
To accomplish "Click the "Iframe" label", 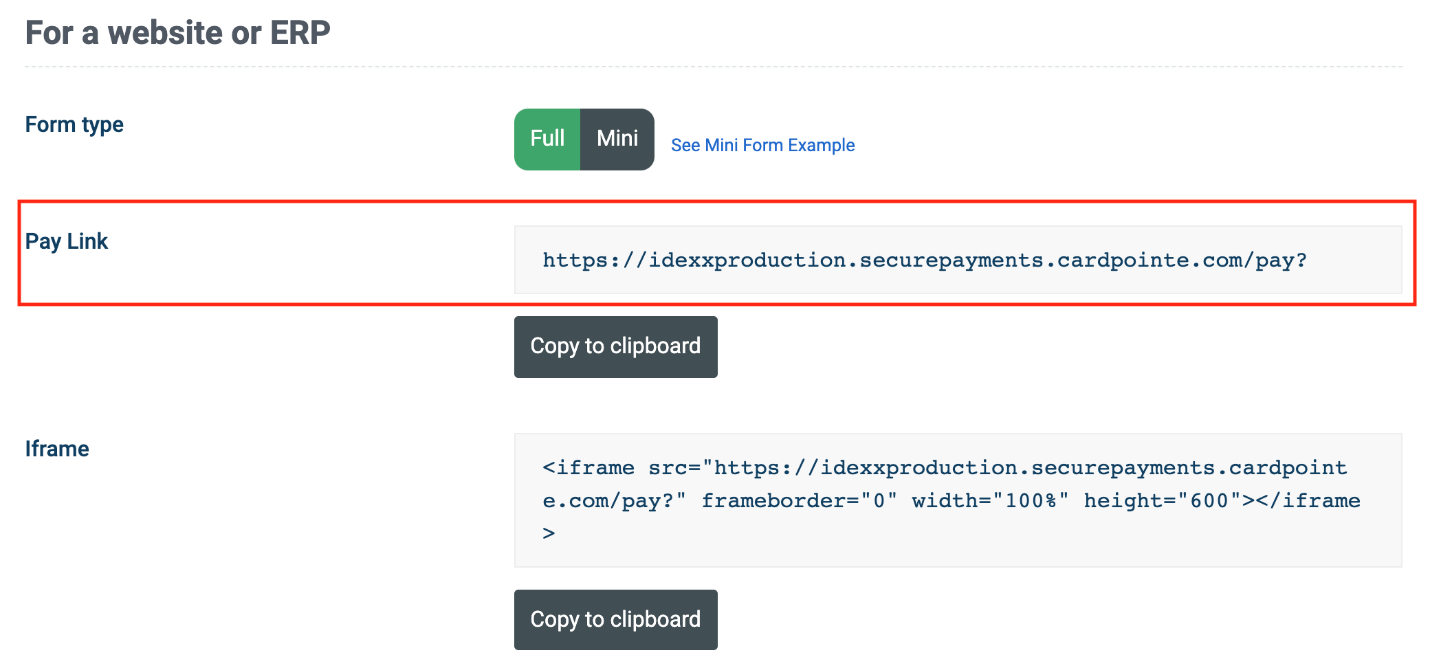I will (x=57, y=449).
